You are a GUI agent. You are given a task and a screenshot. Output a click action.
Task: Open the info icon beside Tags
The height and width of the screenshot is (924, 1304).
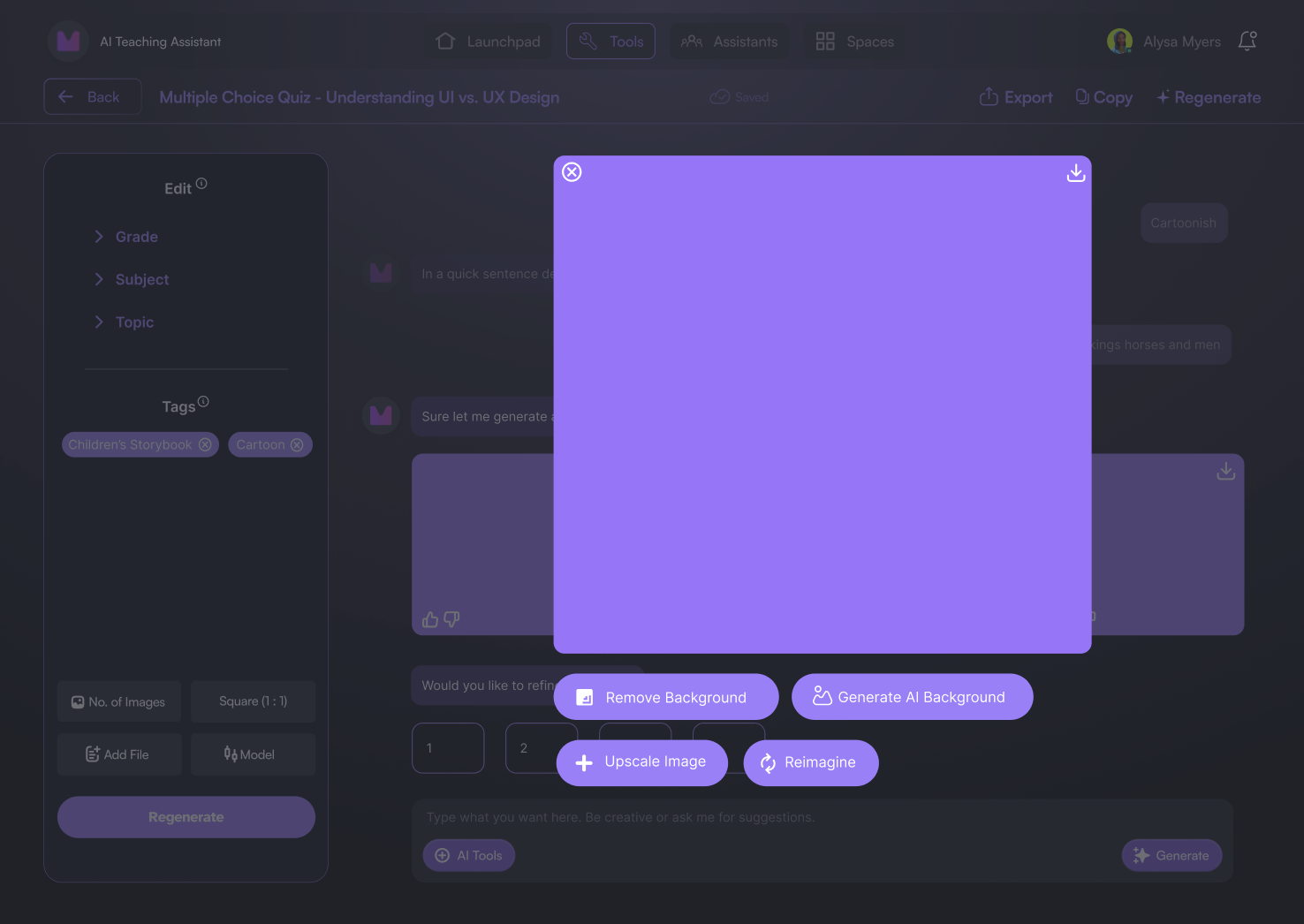(203, 402)
